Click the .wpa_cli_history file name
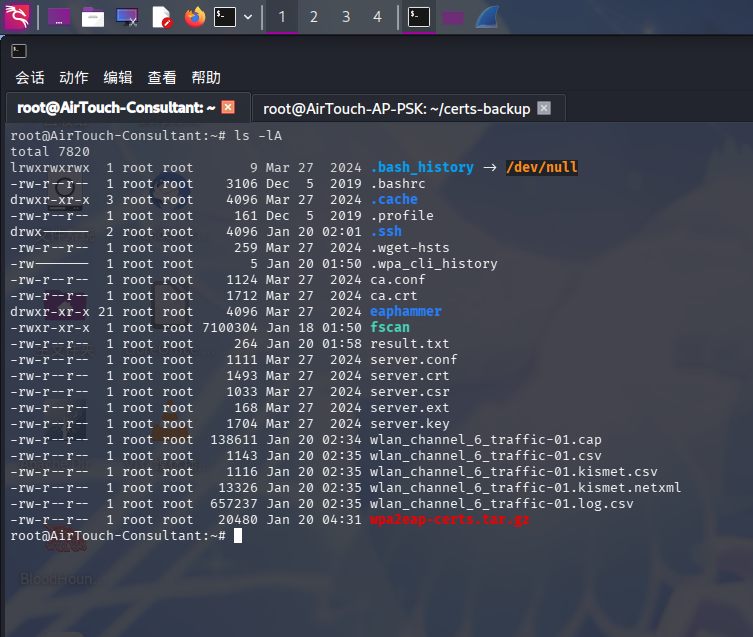 [434, 263]
